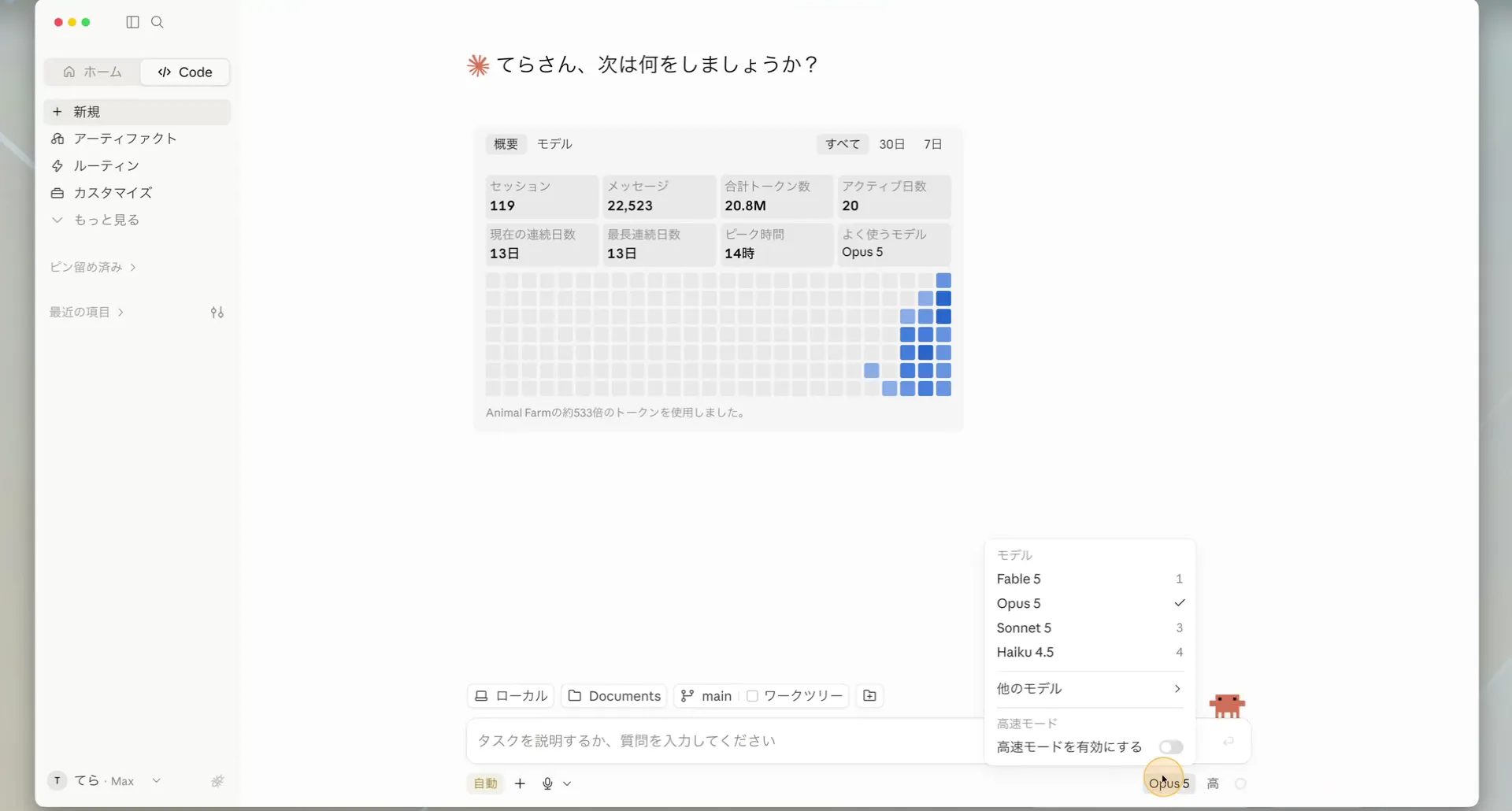Expand the 他のモデル submenu
Screen dimensions: 1512x811
point(1090,689)
